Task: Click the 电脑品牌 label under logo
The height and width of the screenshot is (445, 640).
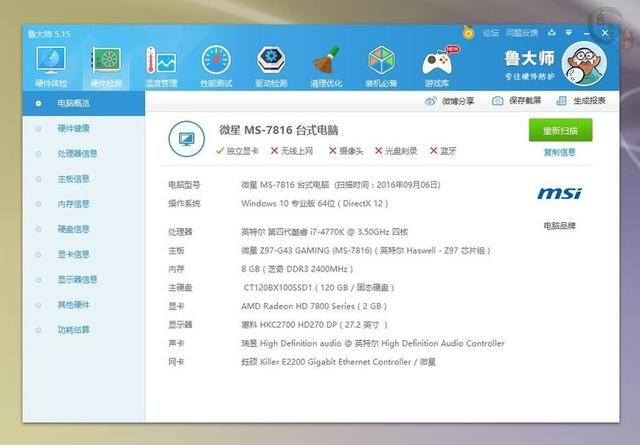Action: pos(560,226)
